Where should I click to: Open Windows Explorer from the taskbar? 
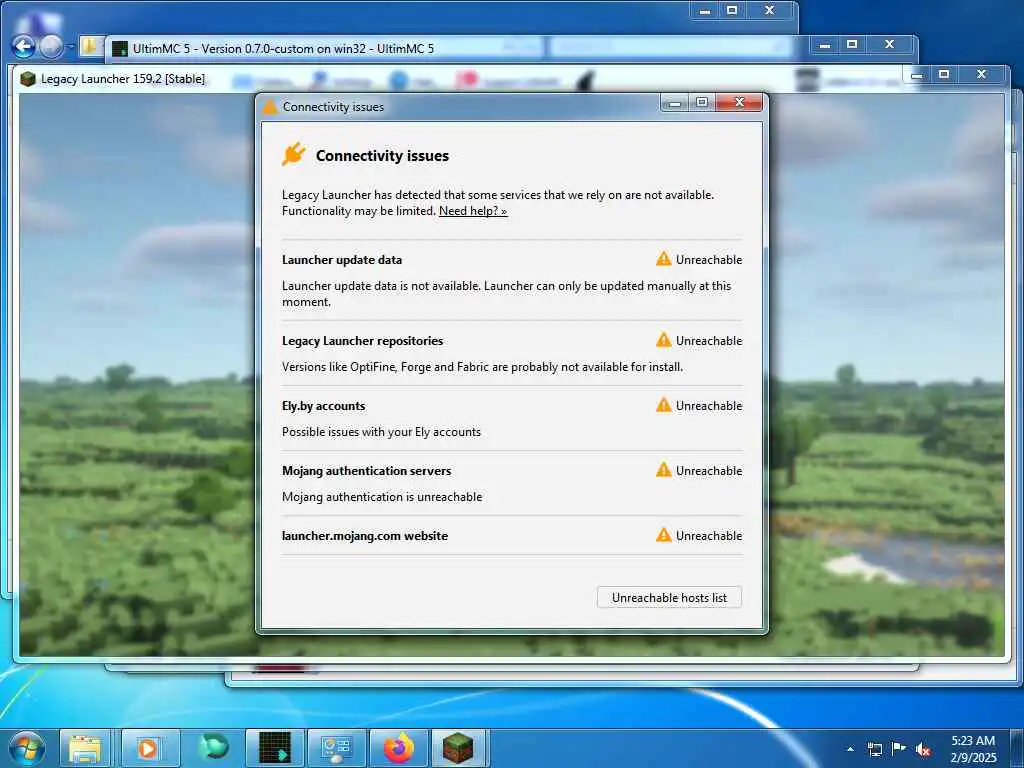[85, 748]
